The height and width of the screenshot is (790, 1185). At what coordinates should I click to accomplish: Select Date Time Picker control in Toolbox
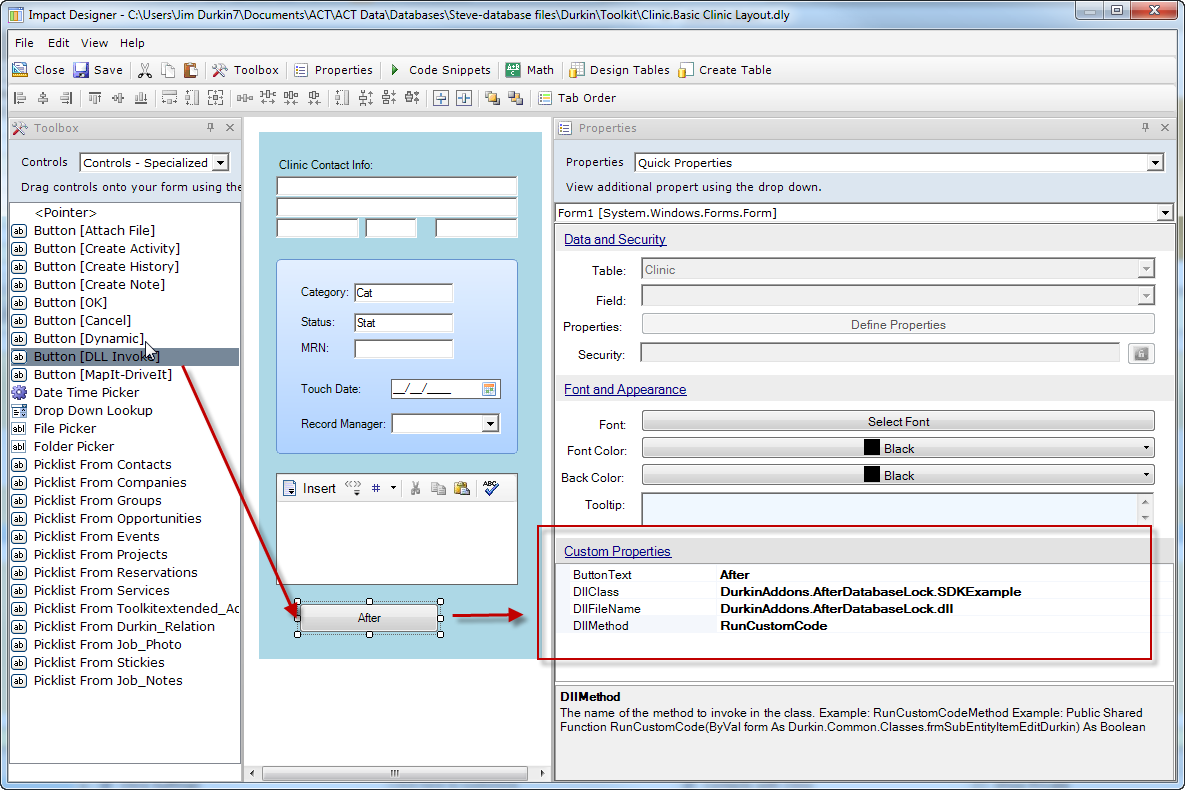[86, 392]
